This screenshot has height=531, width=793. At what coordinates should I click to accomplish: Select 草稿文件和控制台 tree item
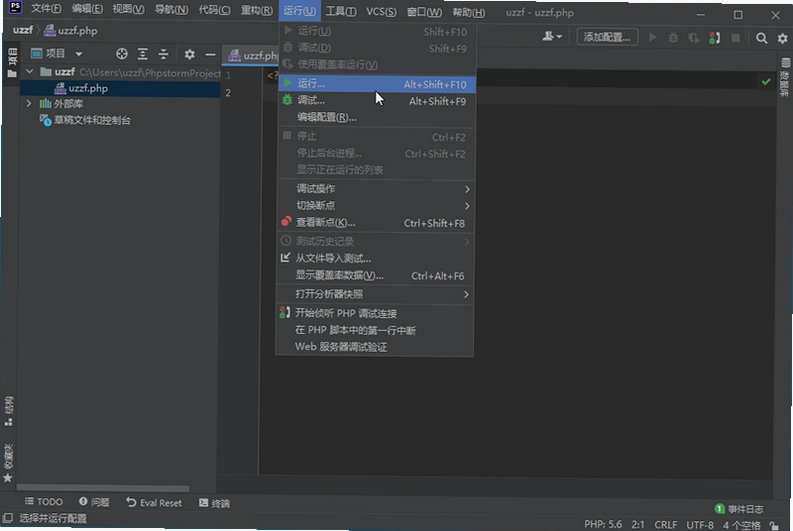85,120
